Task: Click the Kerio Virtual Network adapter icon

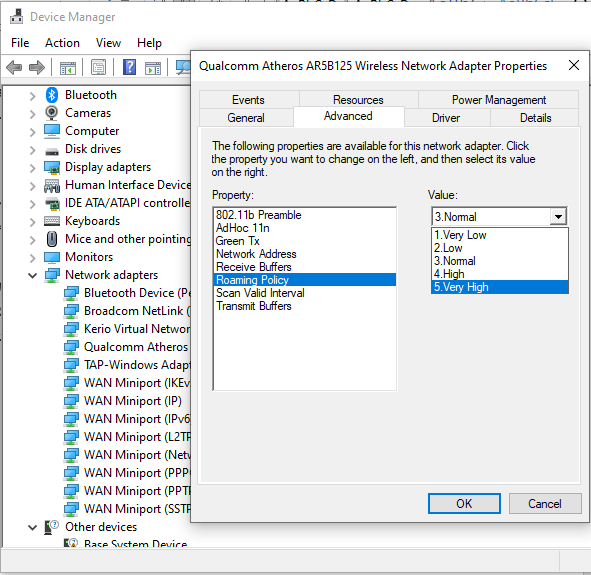Action: (71, 329)
